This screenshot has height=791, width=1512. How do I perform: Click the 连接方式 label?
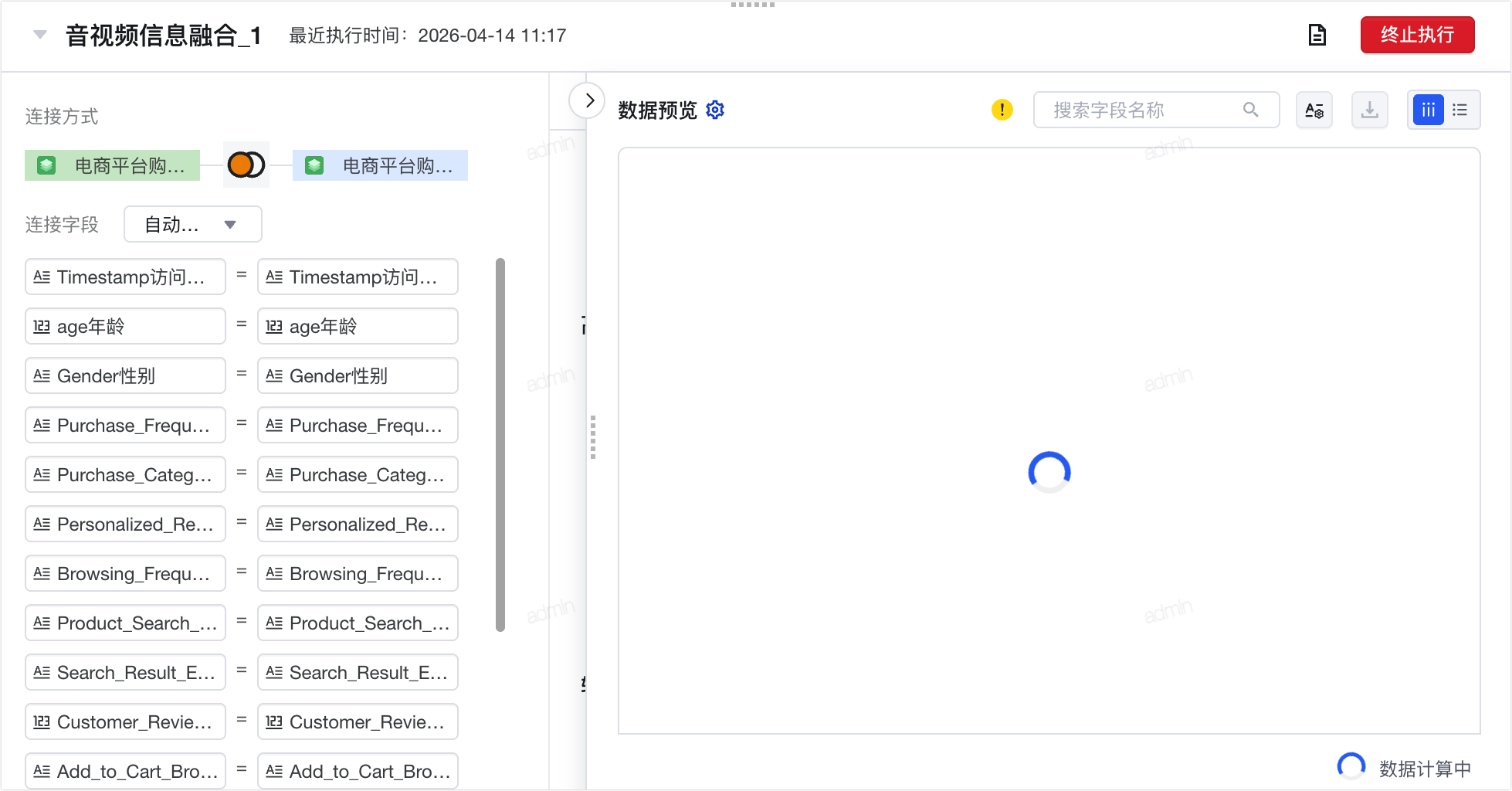(62, 117)
